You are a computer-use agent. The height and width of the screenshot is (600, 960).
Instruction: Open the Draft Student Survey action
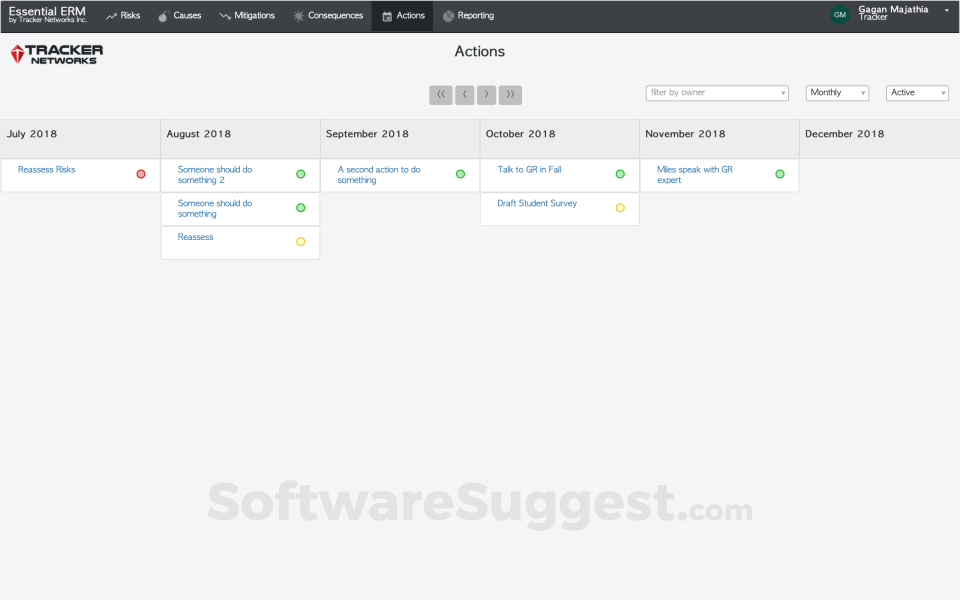click(537, 204)
